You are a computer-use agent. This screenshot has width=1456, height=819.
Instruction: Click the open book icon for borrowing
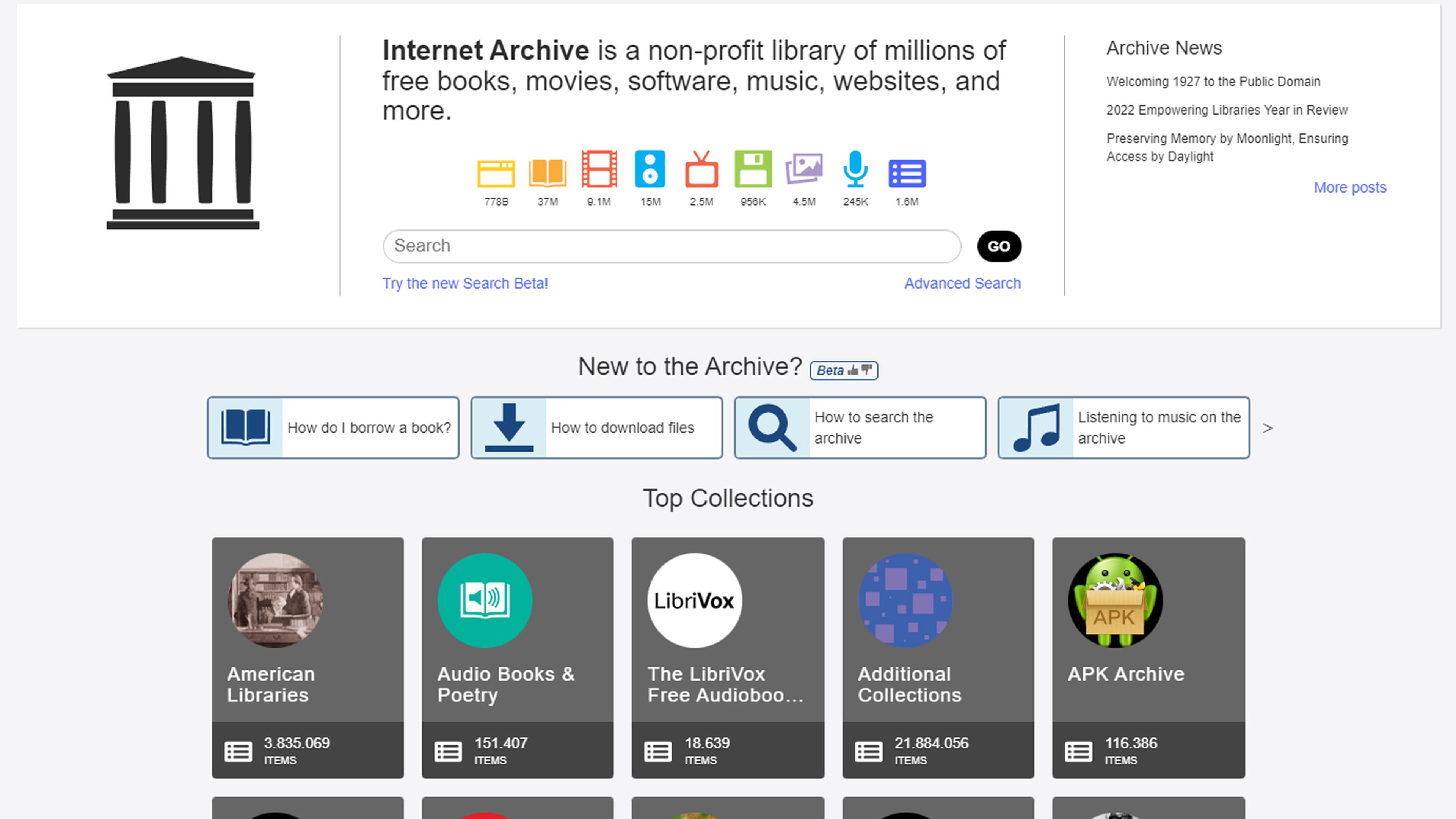coord(245,427)
